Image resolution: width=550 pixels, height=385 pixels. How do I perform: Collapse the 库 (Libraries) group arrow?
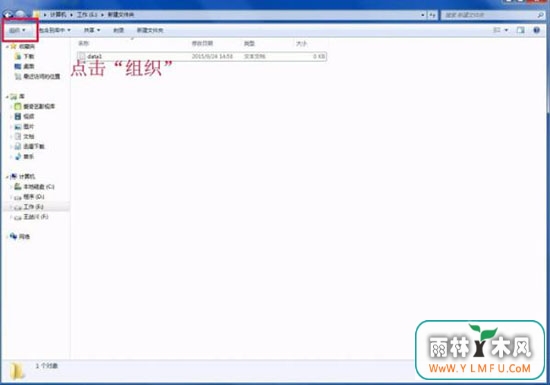7,96
